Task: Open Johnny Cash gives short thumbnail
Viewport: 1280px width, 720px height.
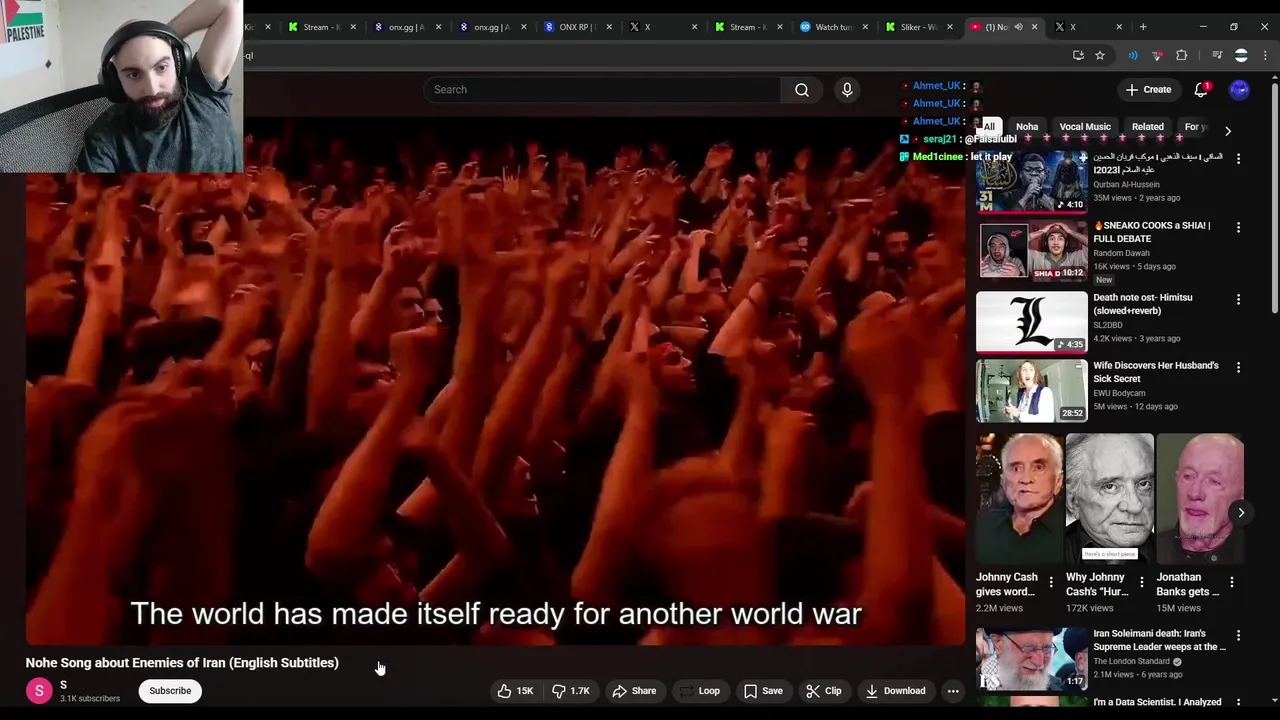Action: pyautogui.click(x=1020, y=499)
